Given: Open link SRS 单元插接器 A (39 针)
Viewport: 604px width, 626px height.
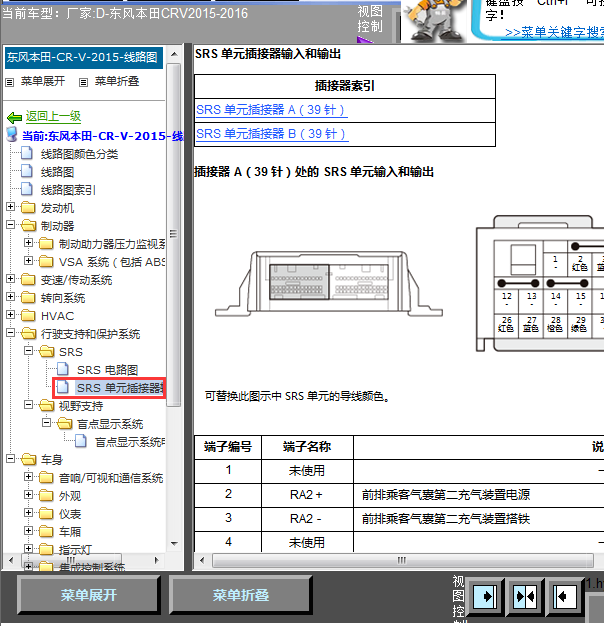Looking at the screenshot, I should pyautogui.click(x=270, y=110).
